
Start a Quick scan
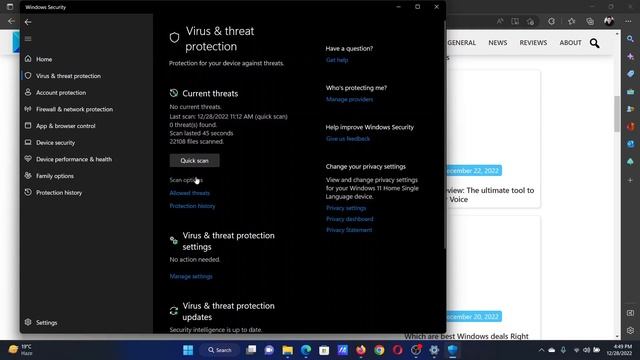[x=194, y=160]
